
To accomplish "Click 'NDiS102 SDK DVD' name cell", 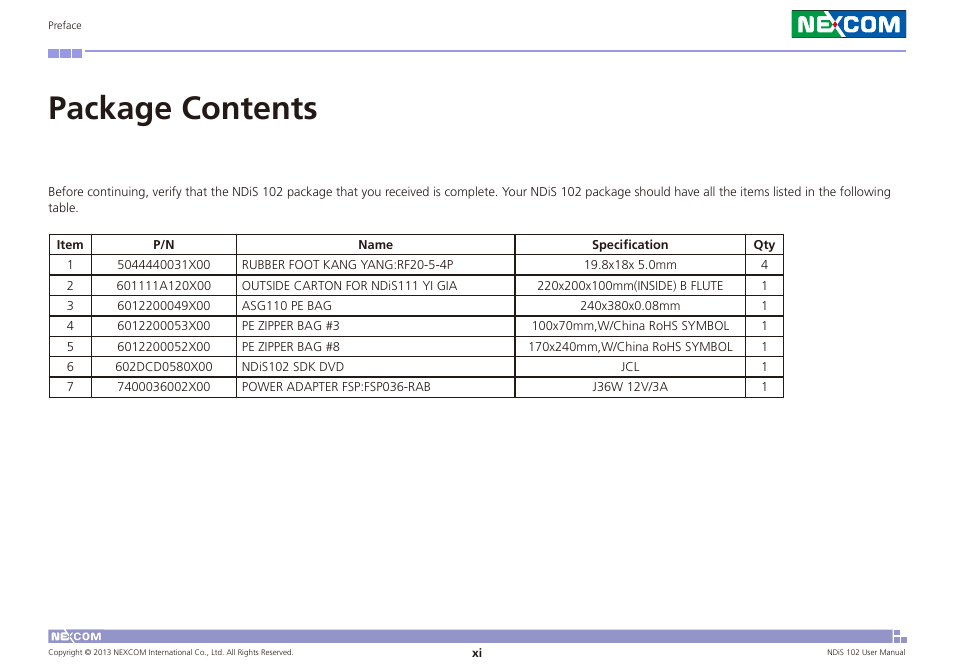I will (x=375, y=367).
